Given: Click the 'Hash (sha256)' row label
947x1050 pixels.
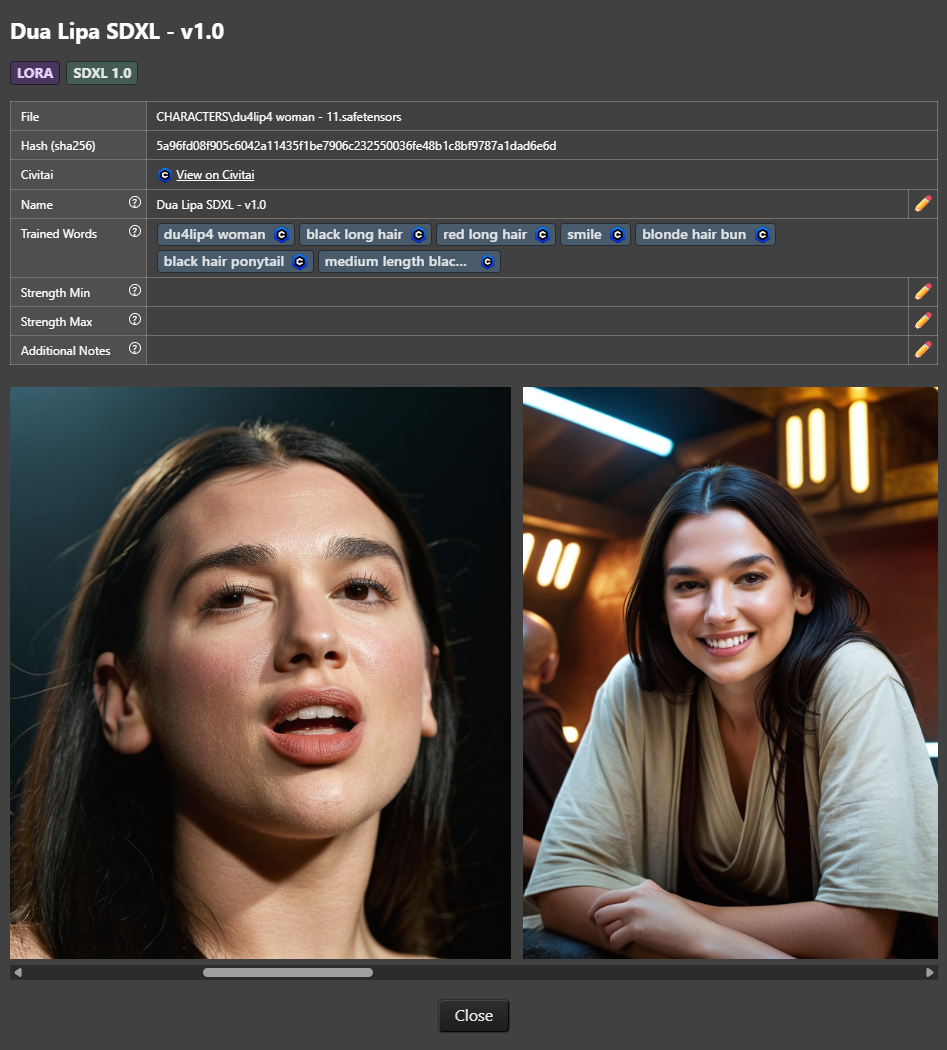Looking at the screenshot, I should 58,145.
